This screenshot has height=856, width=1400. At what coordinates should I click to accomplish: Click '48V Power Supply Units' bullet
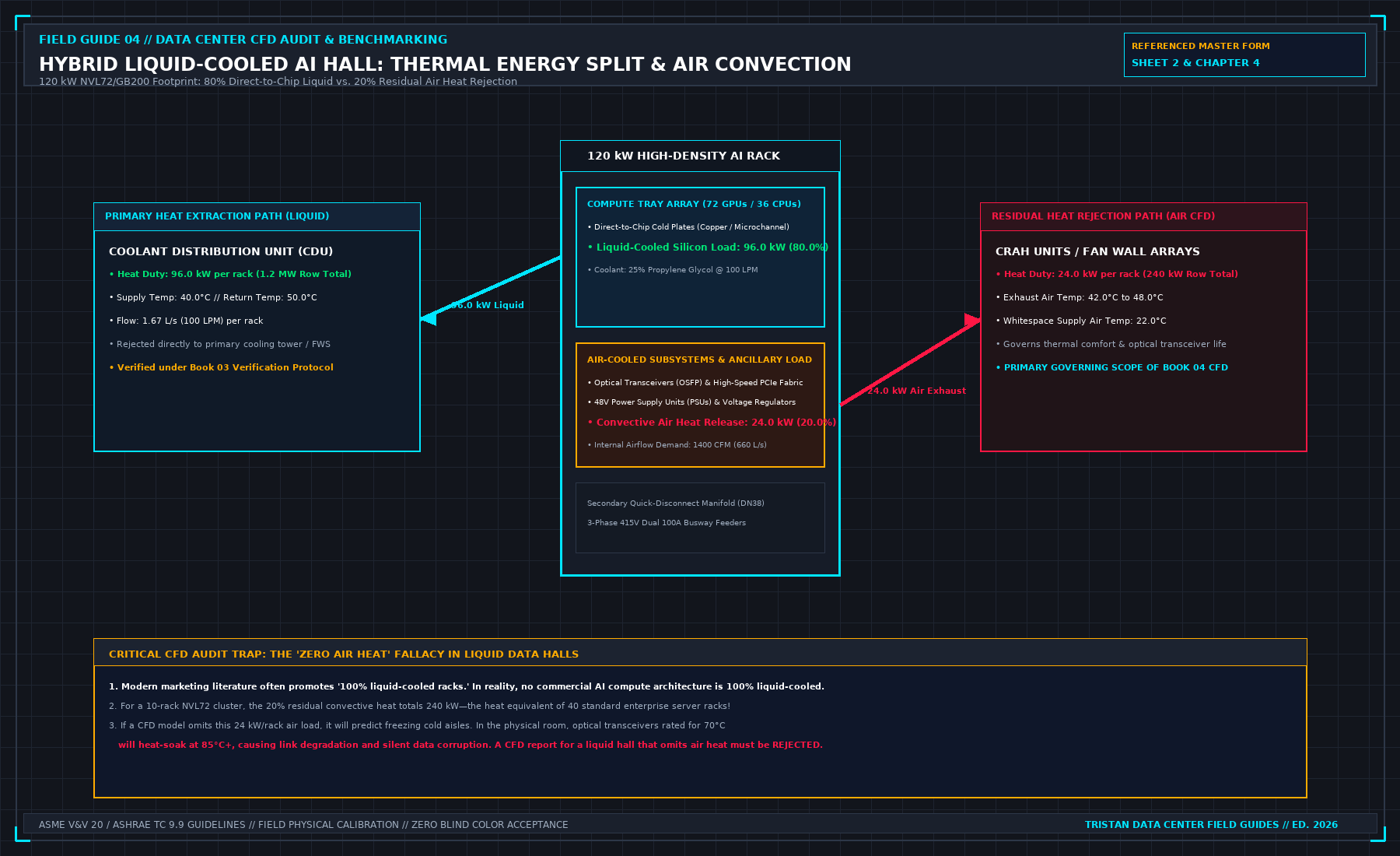click(691, 402)
